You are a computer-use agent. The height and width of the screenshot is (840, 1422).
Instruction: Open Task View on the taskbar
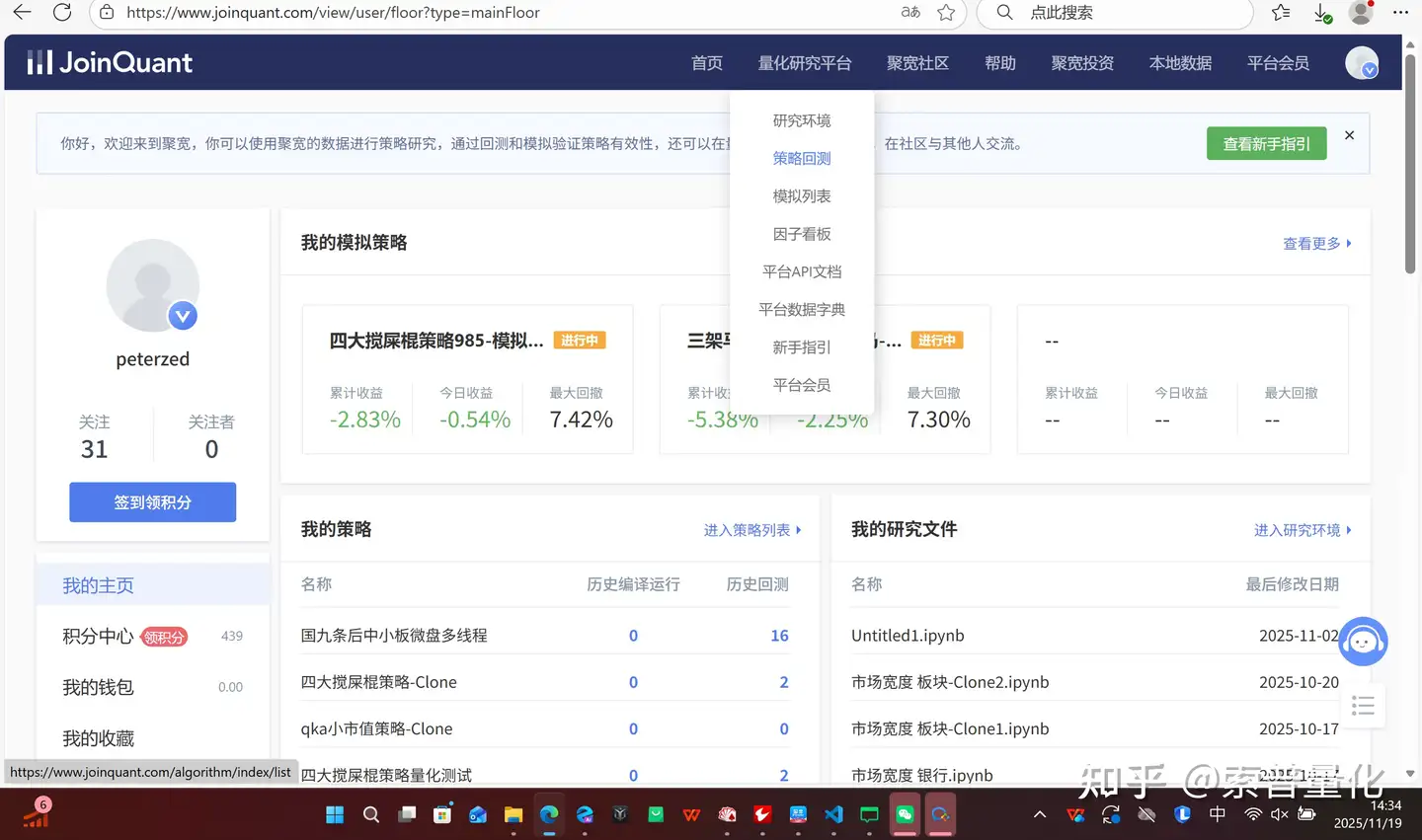tap(407, 814)
